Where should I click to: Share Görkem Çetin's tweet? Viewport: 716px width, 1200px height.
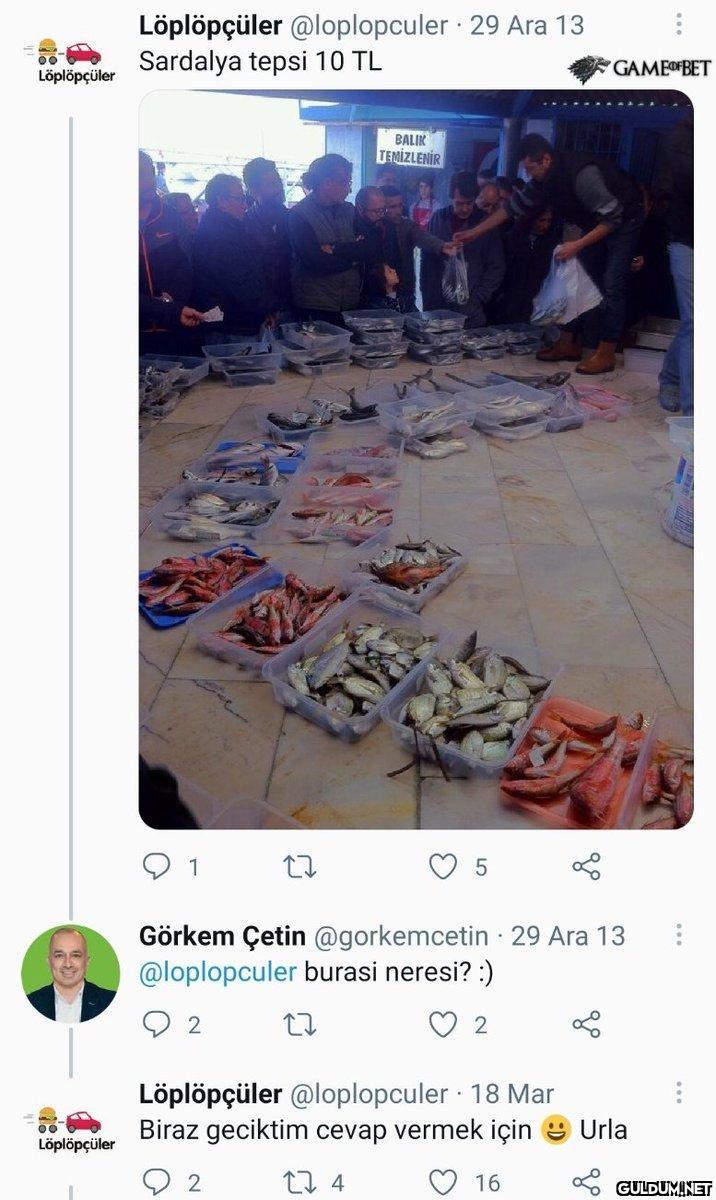point(586,1024)
